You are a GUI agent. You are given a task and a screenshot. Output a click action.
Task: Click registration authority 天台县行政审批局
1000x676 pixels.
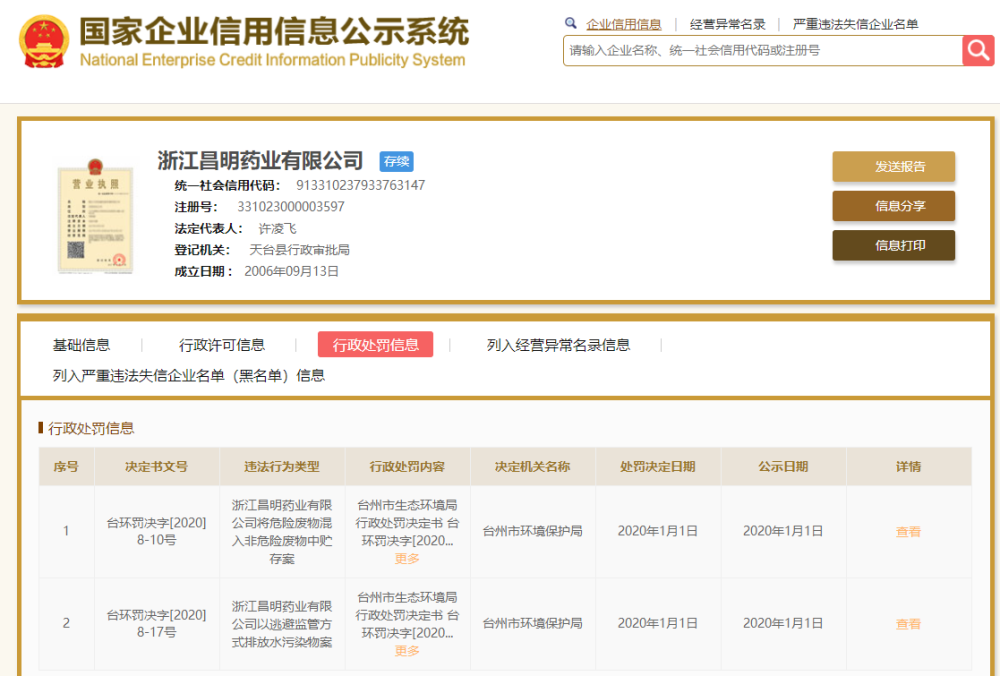[x=299, y=250]
